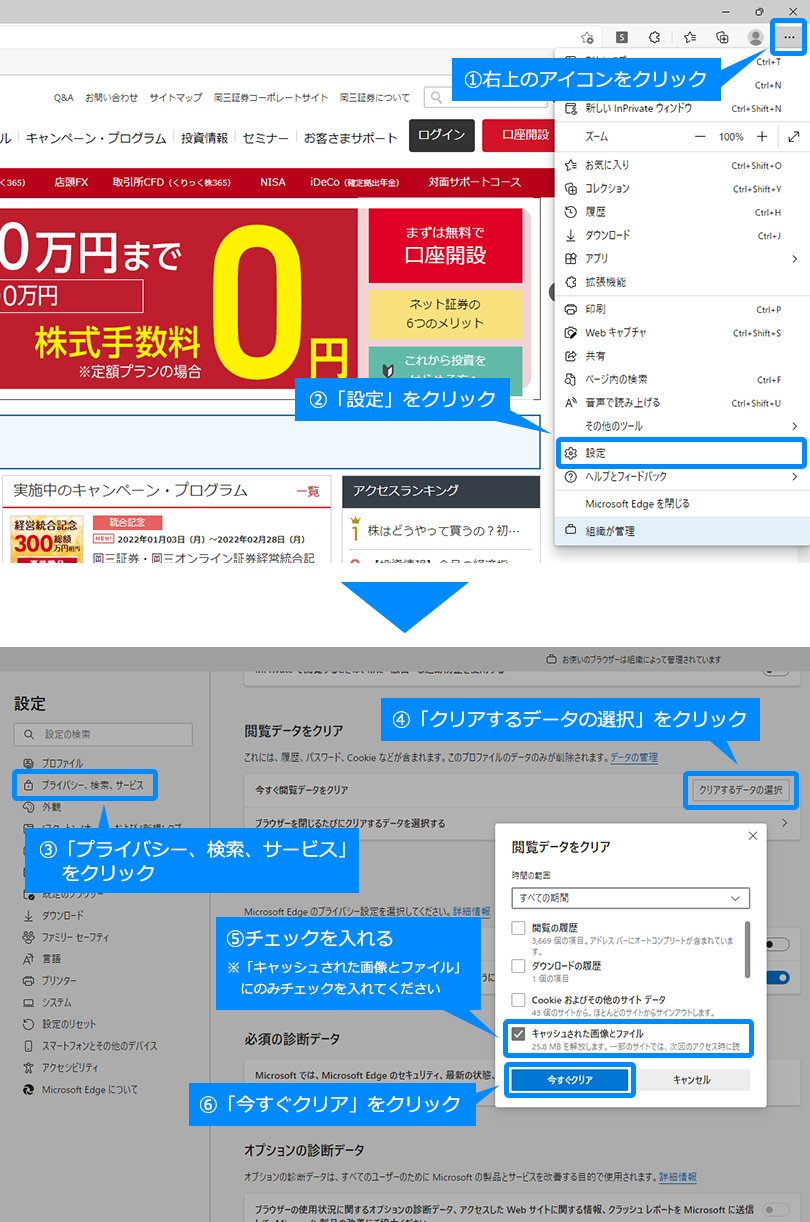
Task: Open ダウンロード from the Edge menu
Action: click(x=682, y=235)
